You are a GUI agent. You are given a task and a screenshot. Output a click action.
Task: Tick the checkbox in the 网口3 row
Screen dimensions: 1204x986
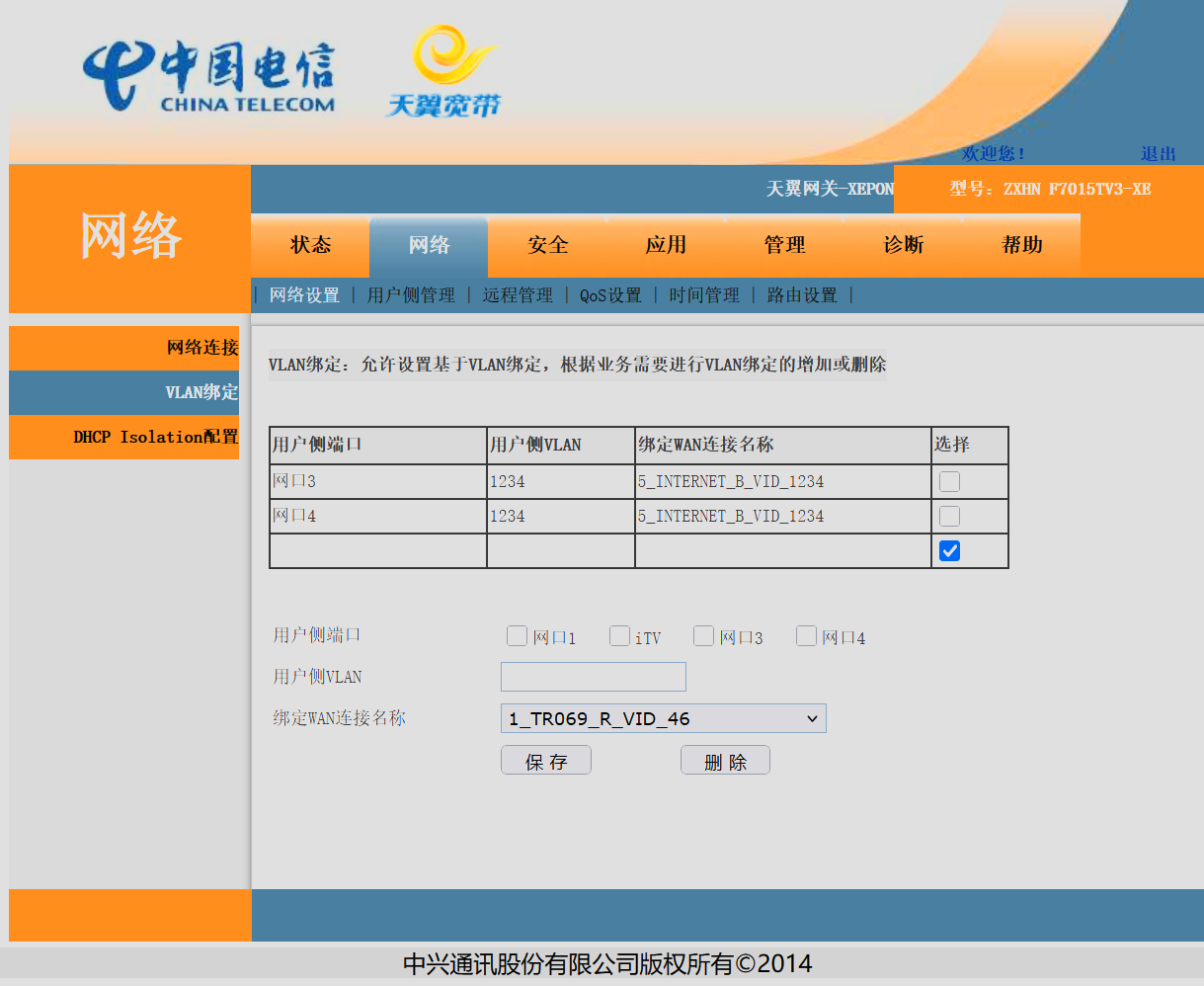949,482
